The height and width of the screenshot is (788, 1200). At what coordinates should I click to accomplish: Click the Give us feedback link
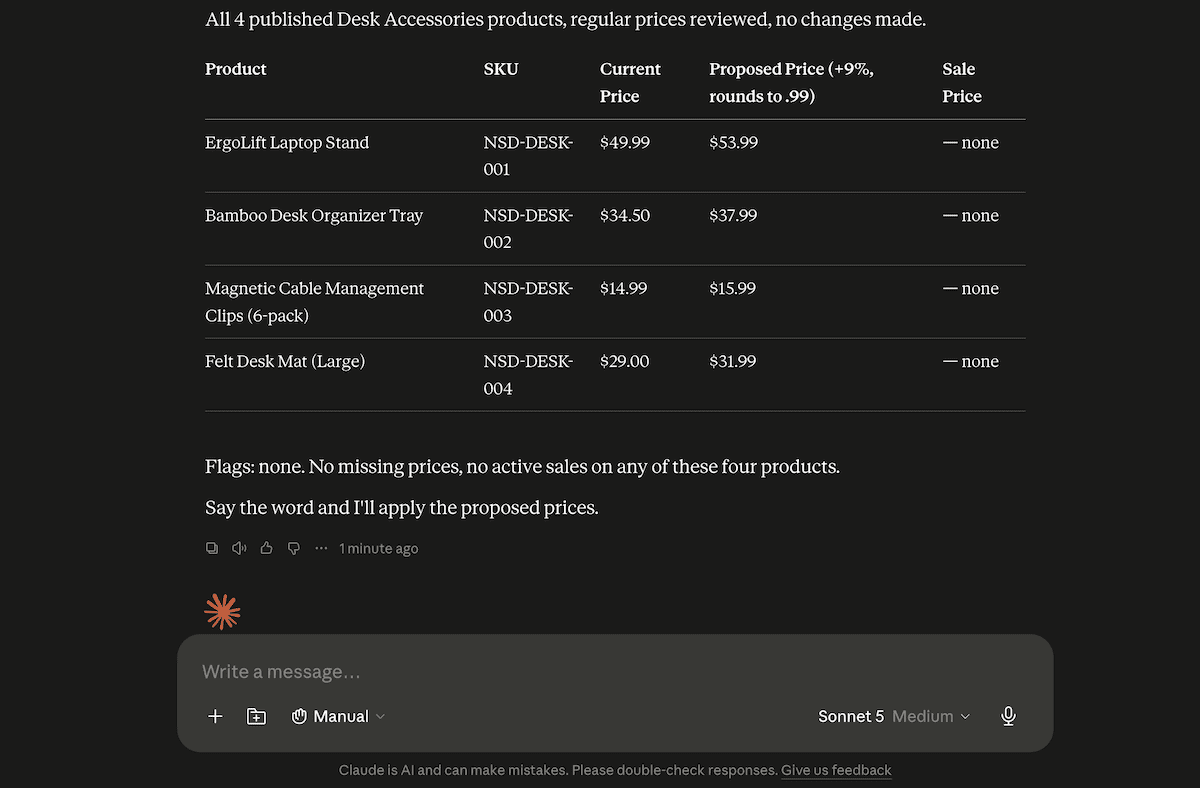pos(836,770)
